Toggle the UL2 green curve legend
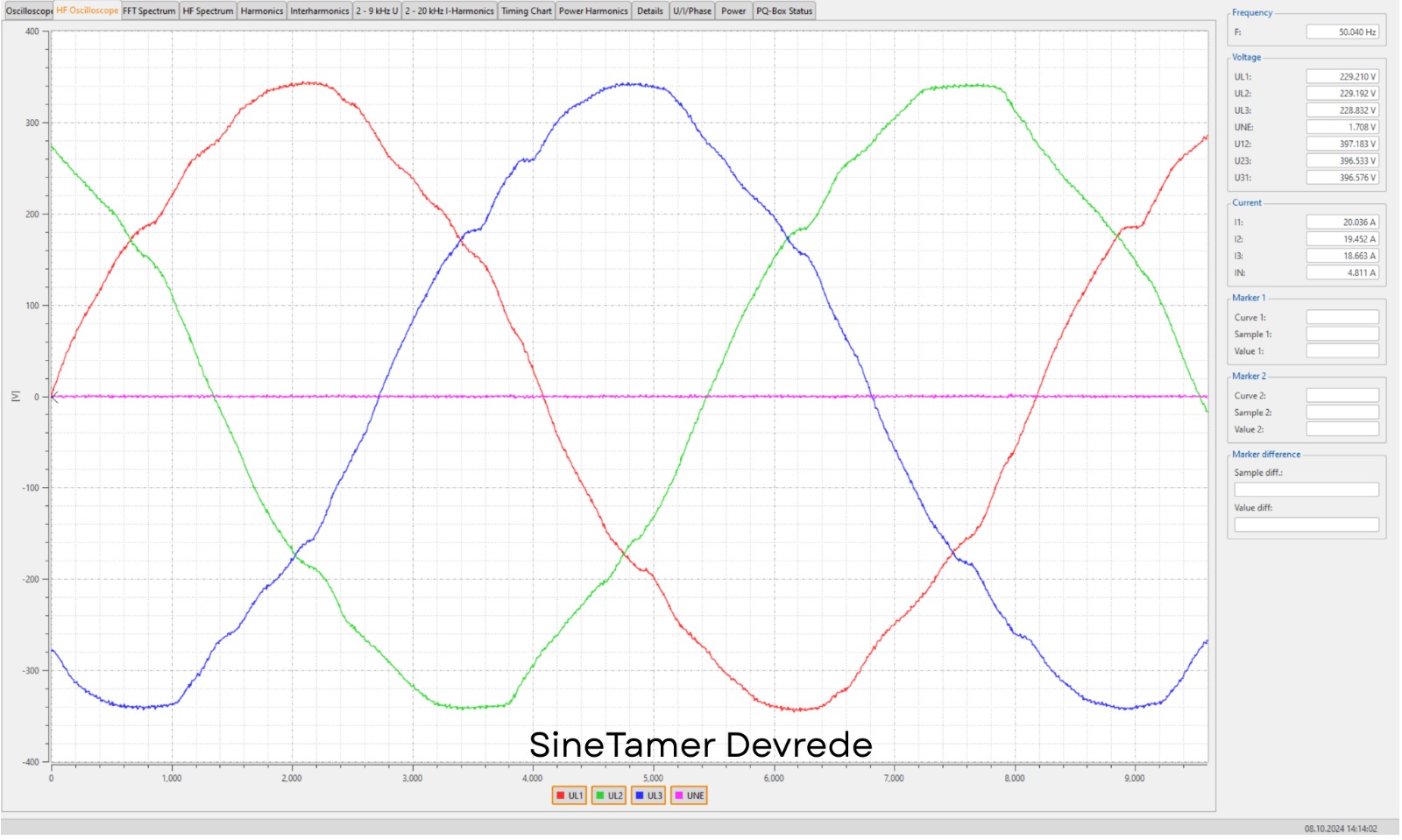1402x840 pixels. (x=609, y=796)
